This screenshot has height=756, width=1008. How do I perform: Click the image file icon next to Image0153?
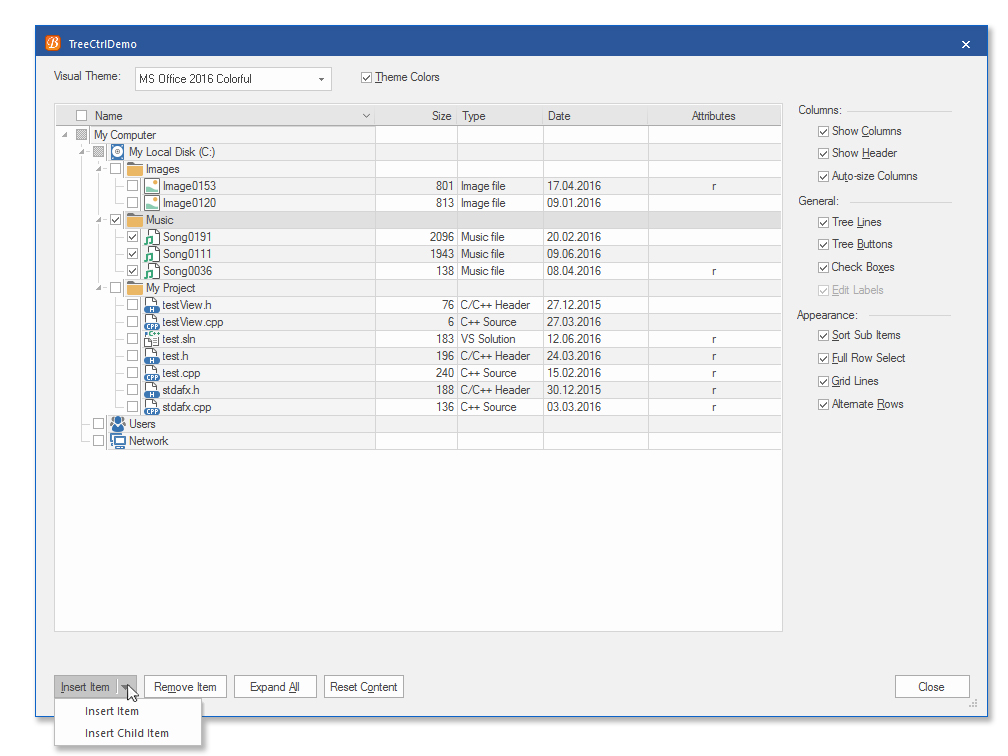click(152, 185)
